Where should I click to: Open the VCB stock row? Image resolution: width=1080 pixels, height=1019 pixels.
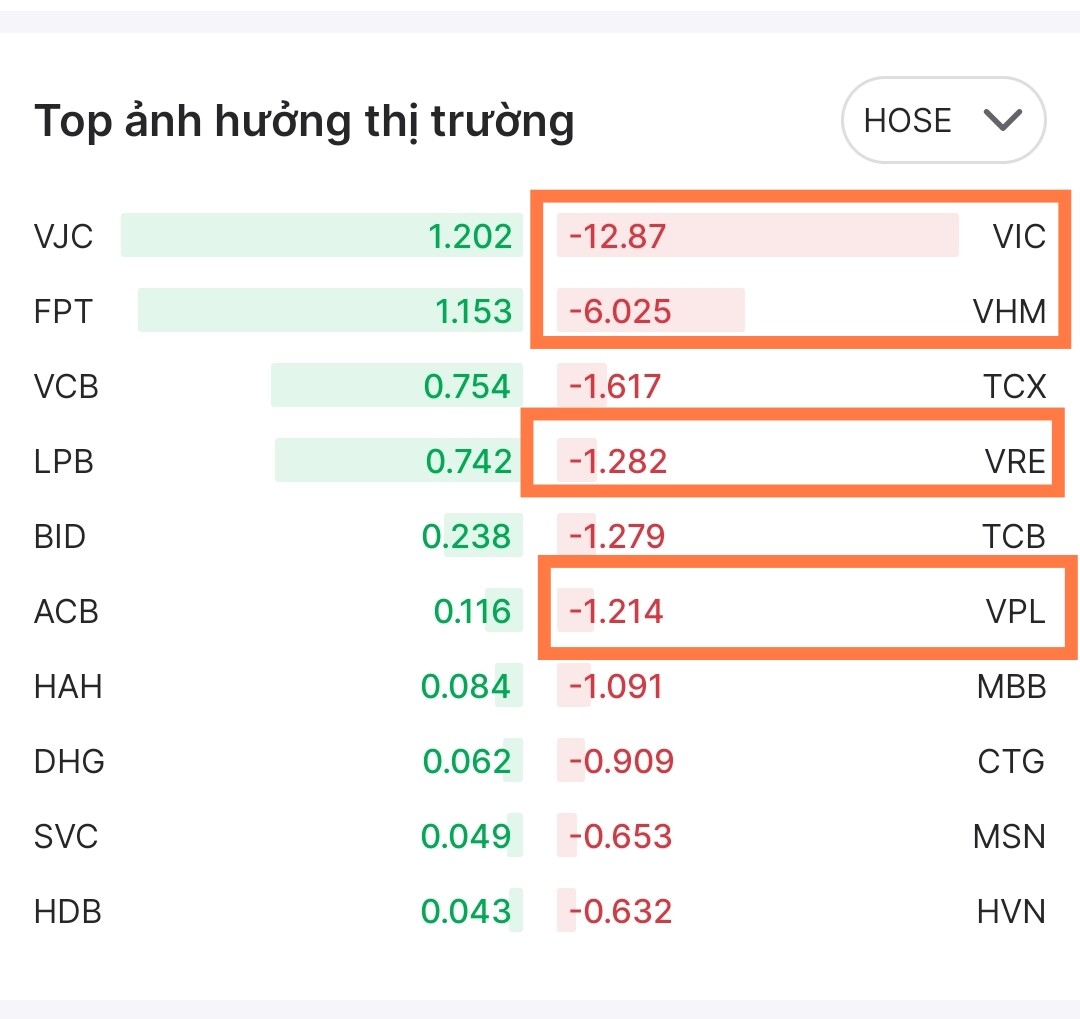coord(66,386)
